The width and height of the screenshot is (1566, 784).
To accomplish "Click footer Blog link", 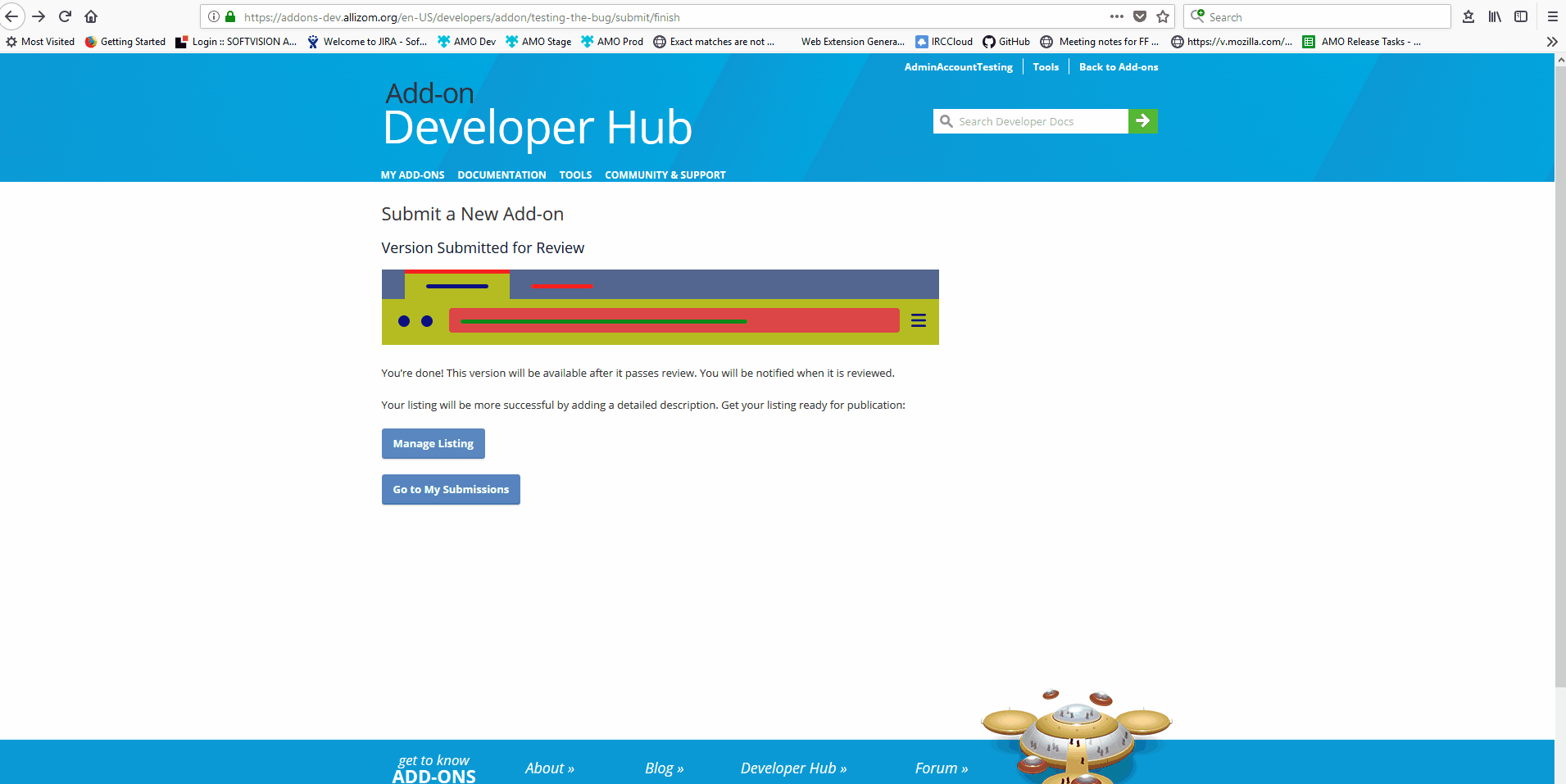I will pos(664,768).
